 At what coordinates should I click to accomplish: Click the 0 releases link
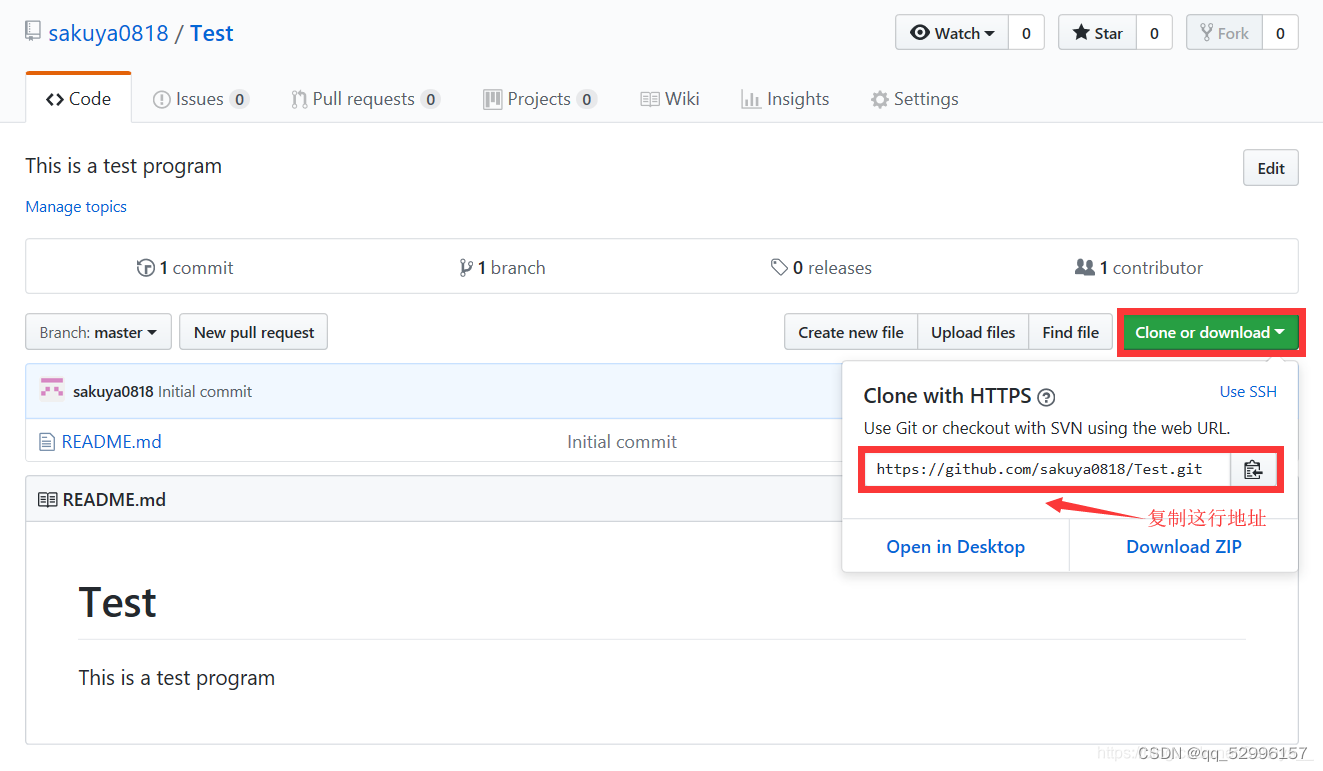click(821, 268)
